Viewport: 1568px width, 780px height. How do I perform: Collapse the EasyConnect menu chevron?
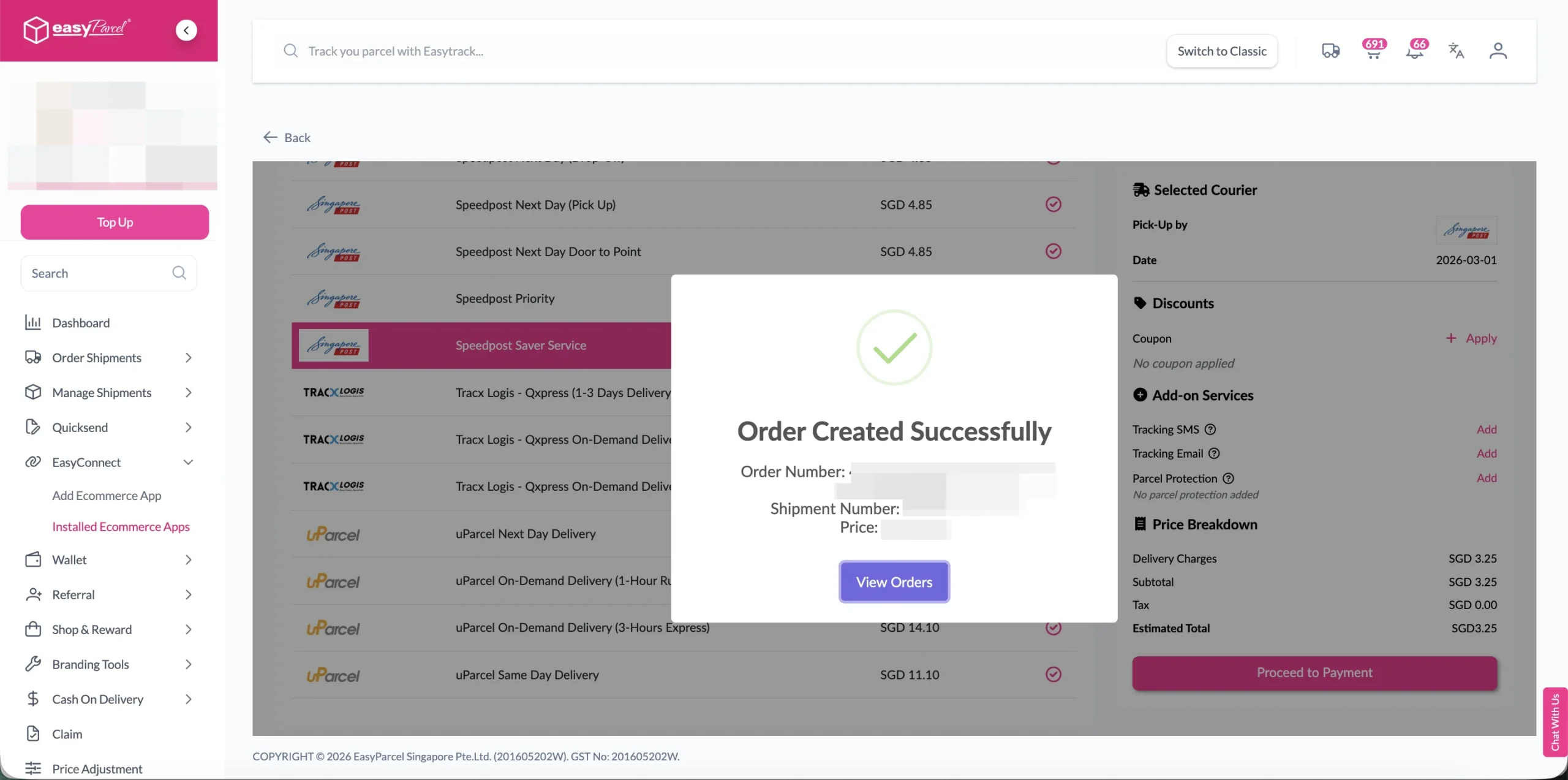(x=188, y=463)
